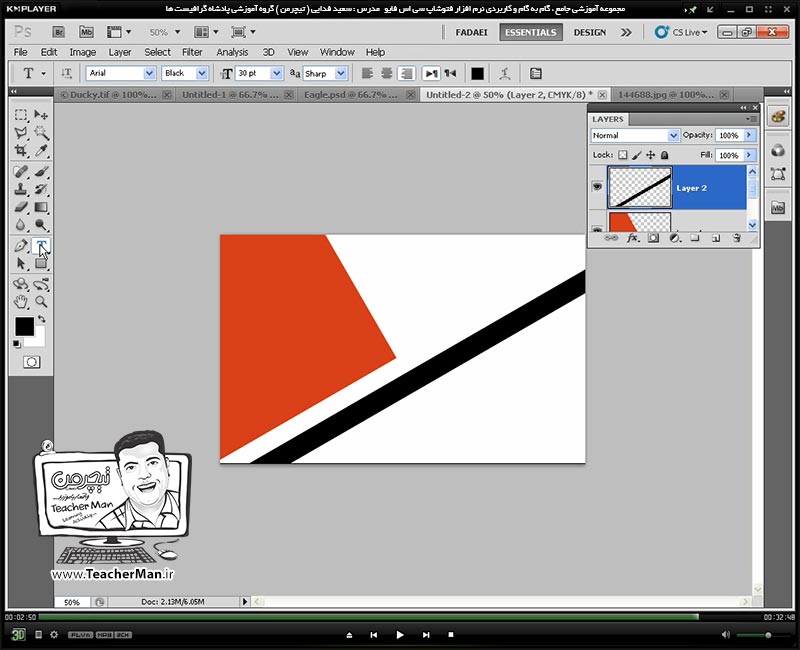Open the Character and Paragraph panel icon
The image size is (800, 650).
click(535, 73)
